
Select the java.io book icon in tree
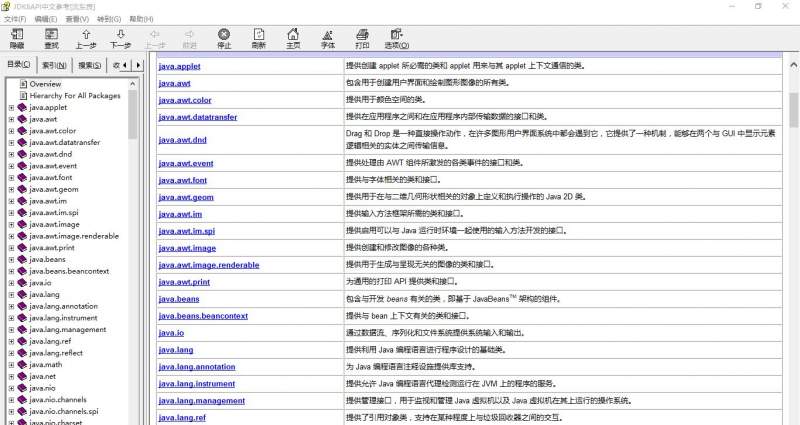22,283
